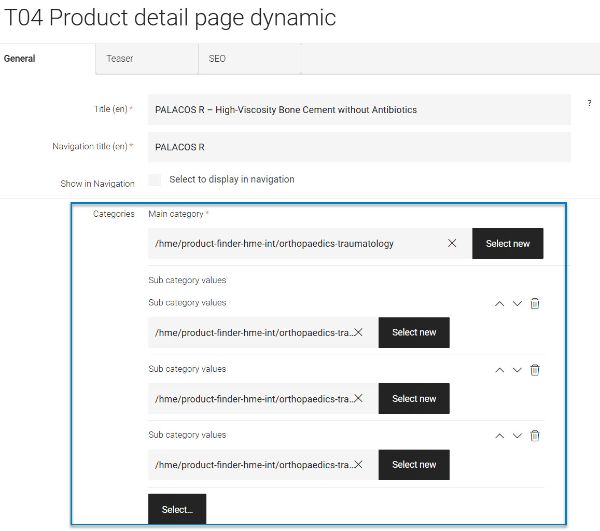
Task: Clear the third sub category path
Action: point(358,464)
